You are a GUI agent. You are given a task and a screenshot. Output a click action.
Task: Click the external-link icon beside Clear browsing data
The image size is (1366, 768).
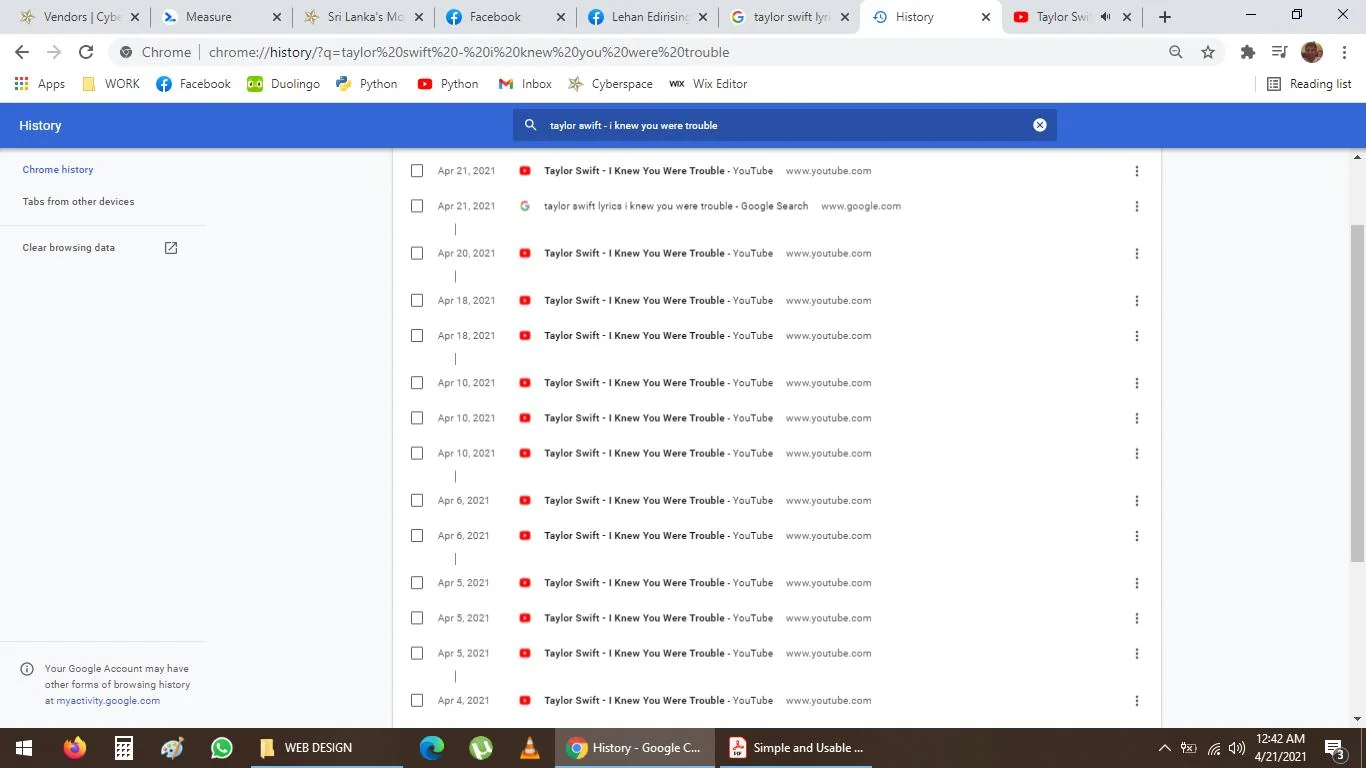pos(171,248)
